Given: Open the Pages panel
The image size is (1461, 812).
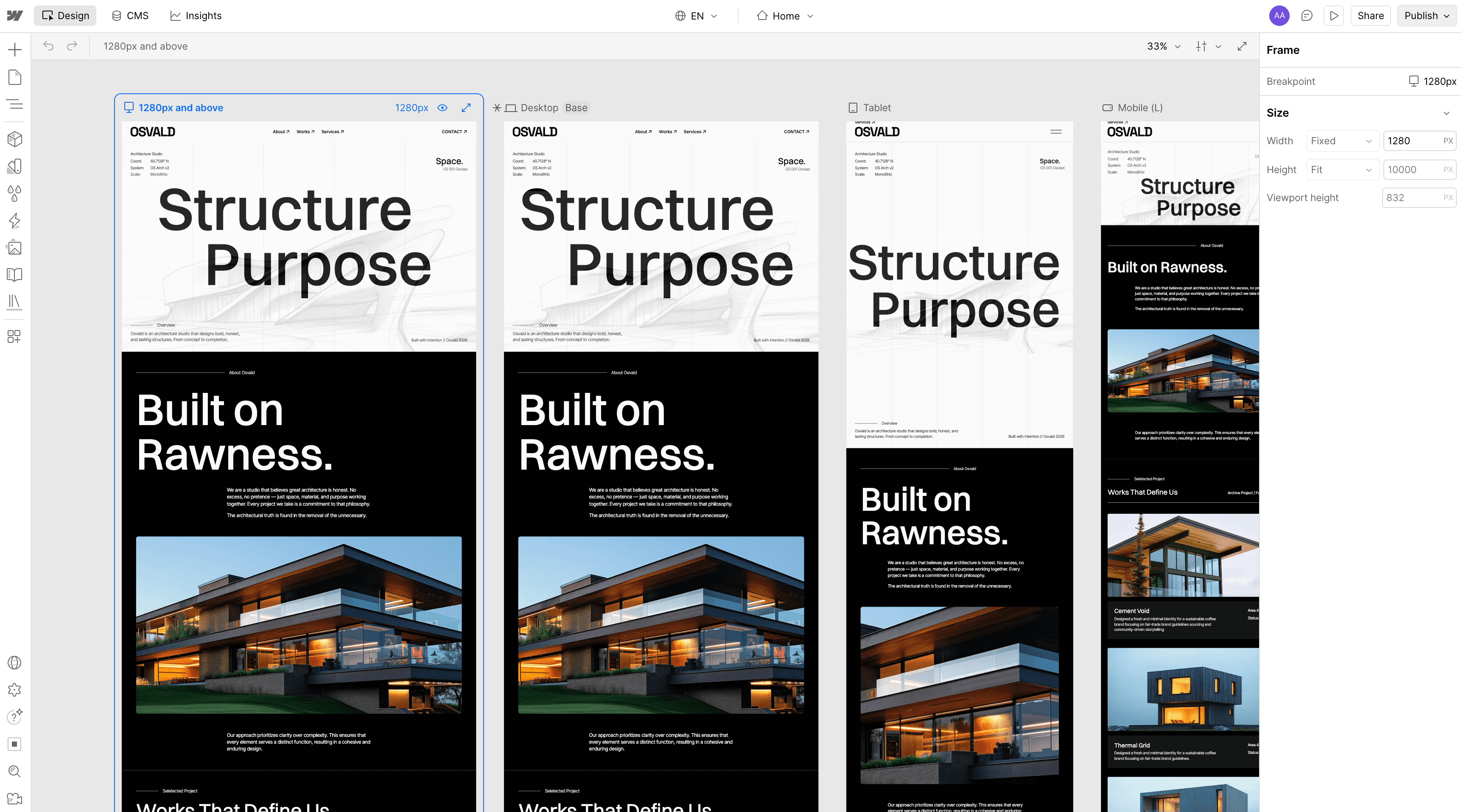Looking at the screenshot, I should coord(15,77).
